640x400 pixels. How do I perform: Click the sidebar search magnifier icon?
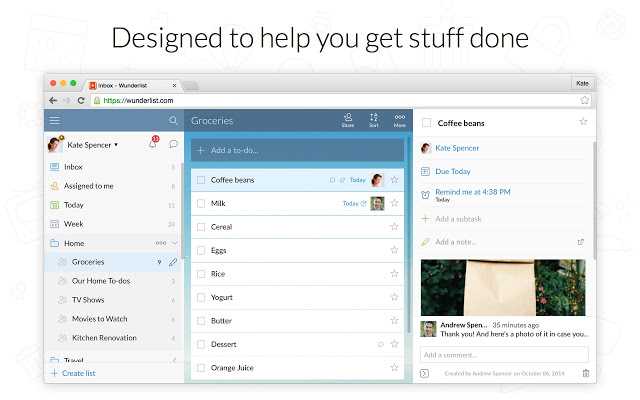pos(173,120)
